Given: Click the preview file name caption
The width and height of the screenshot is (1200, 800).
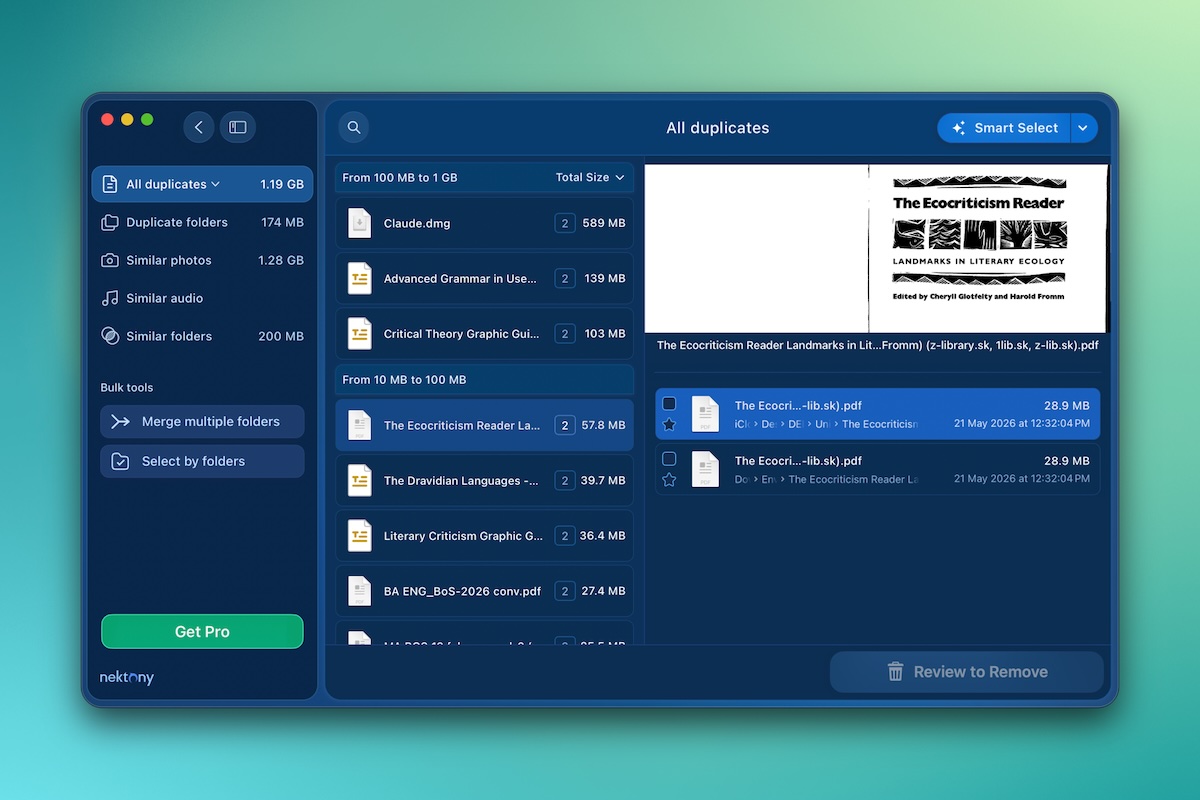Looking at the screenshot, I should tap(878, 345).
